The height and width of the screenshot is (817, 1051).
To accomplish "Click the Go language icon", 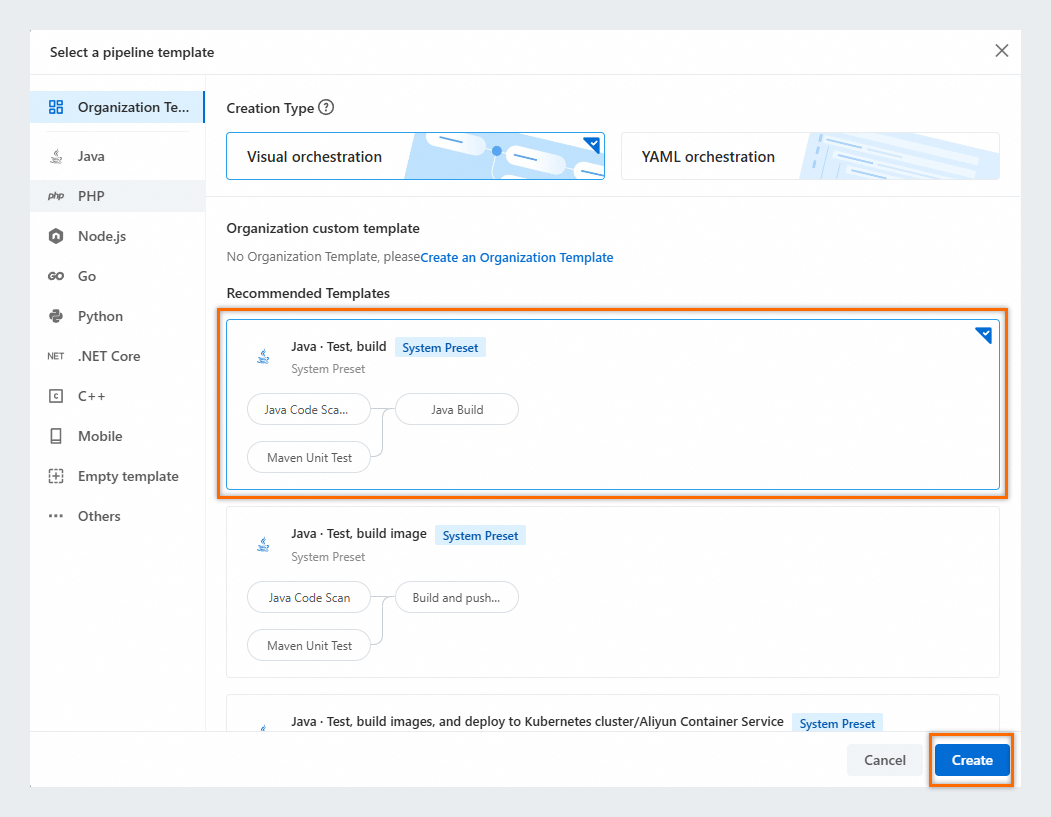I will tap(56, 277).
